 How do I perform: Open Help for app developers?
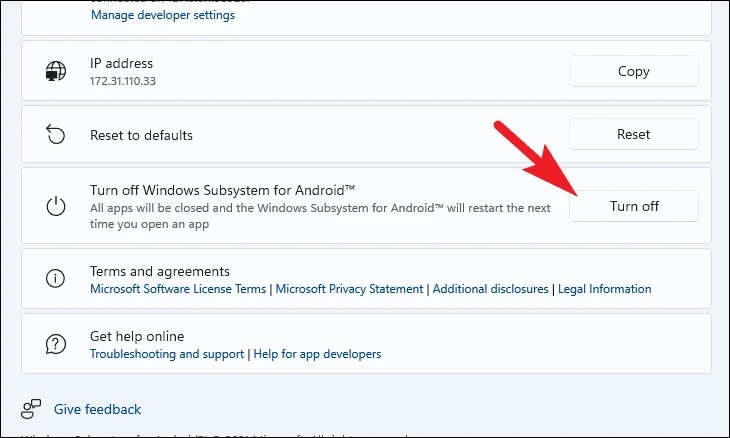tap(318, 354)
